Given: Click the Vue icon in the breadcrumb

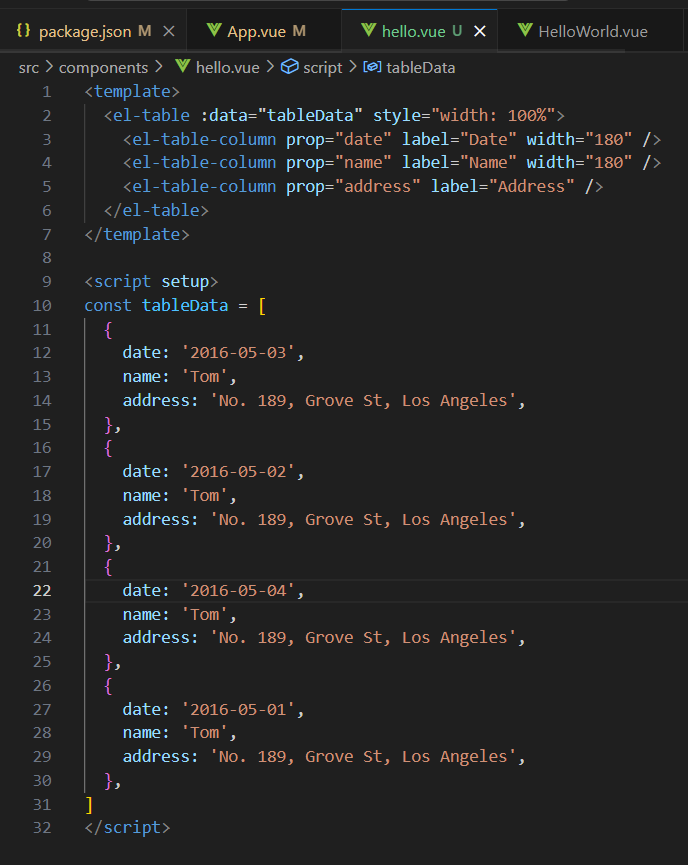Looking at the screenshot, I should (x=183, y=67).
